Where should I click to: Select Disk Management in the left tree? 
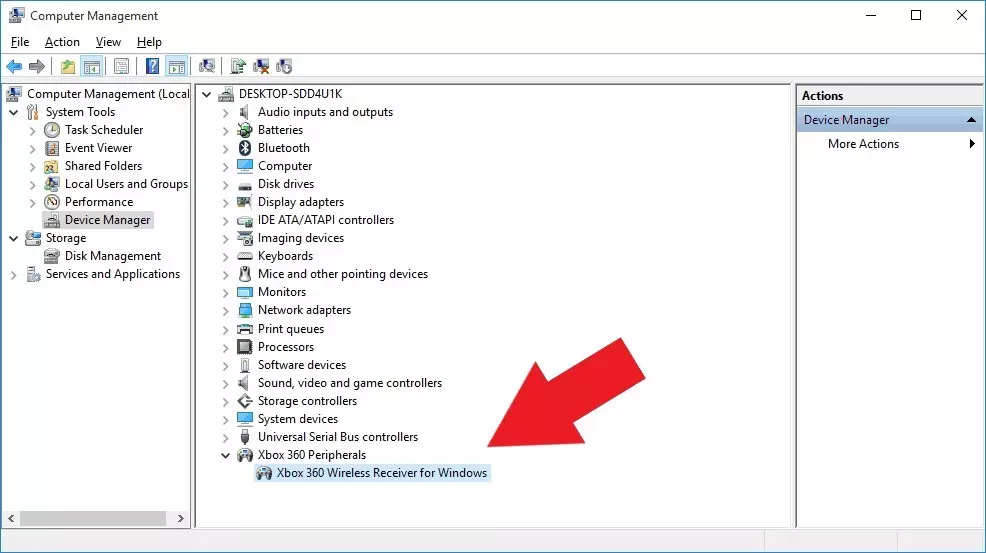tap(113, 256)
